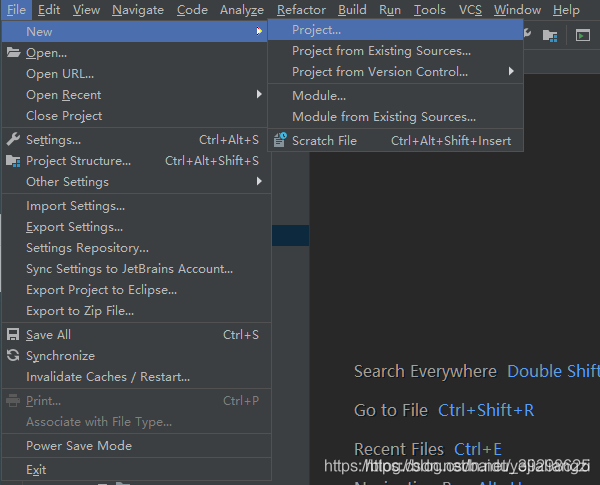Expand Project from Version Control submenu arrow
This screenshot has height=485, width=600.
point(512,72)
